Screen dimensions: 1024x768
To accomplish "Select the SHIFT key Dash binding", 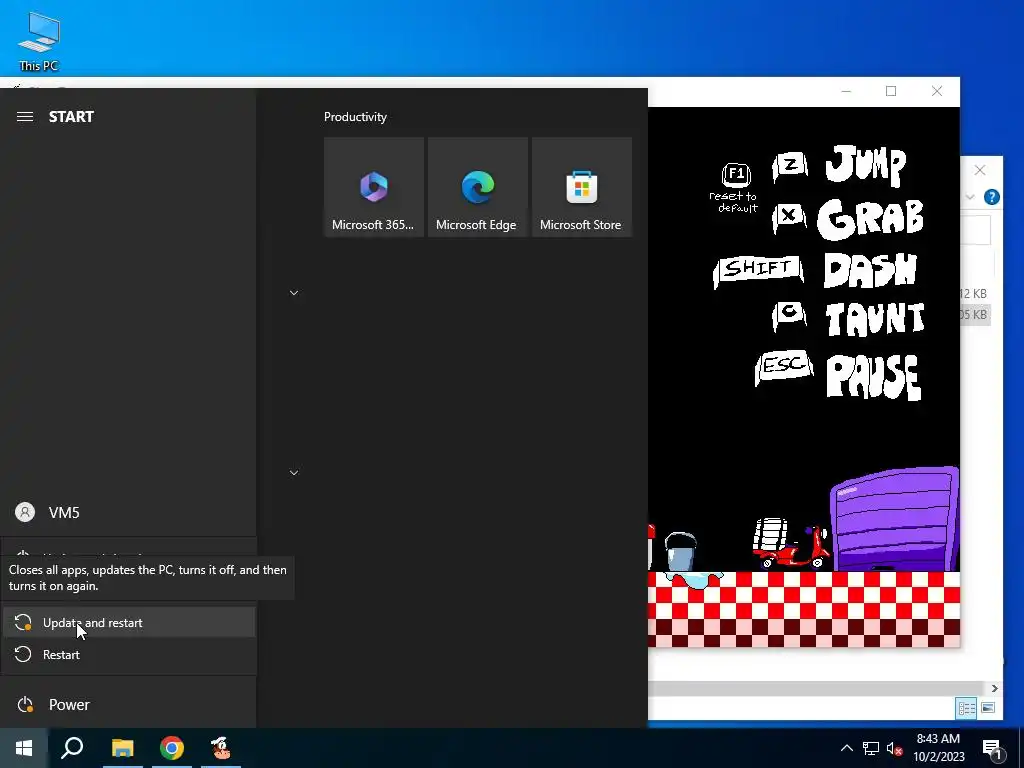I will pyautogui.click(x=758, y=270).
